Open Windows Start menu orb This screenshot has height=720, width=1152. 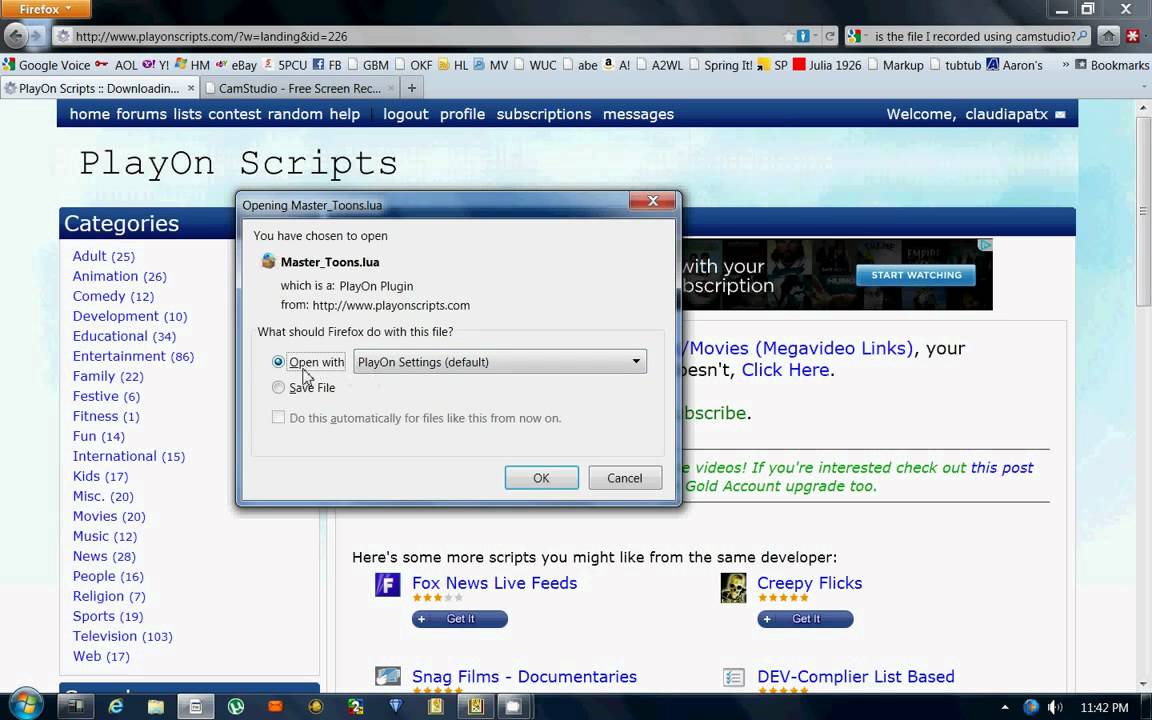coord(25,705)
